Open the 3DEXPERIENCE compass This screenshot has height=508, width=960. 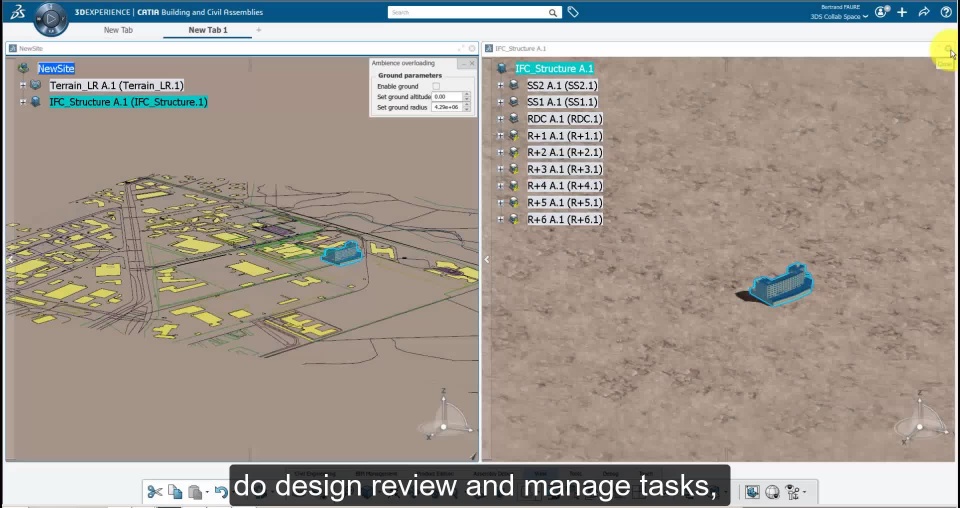tap(51, 18)
